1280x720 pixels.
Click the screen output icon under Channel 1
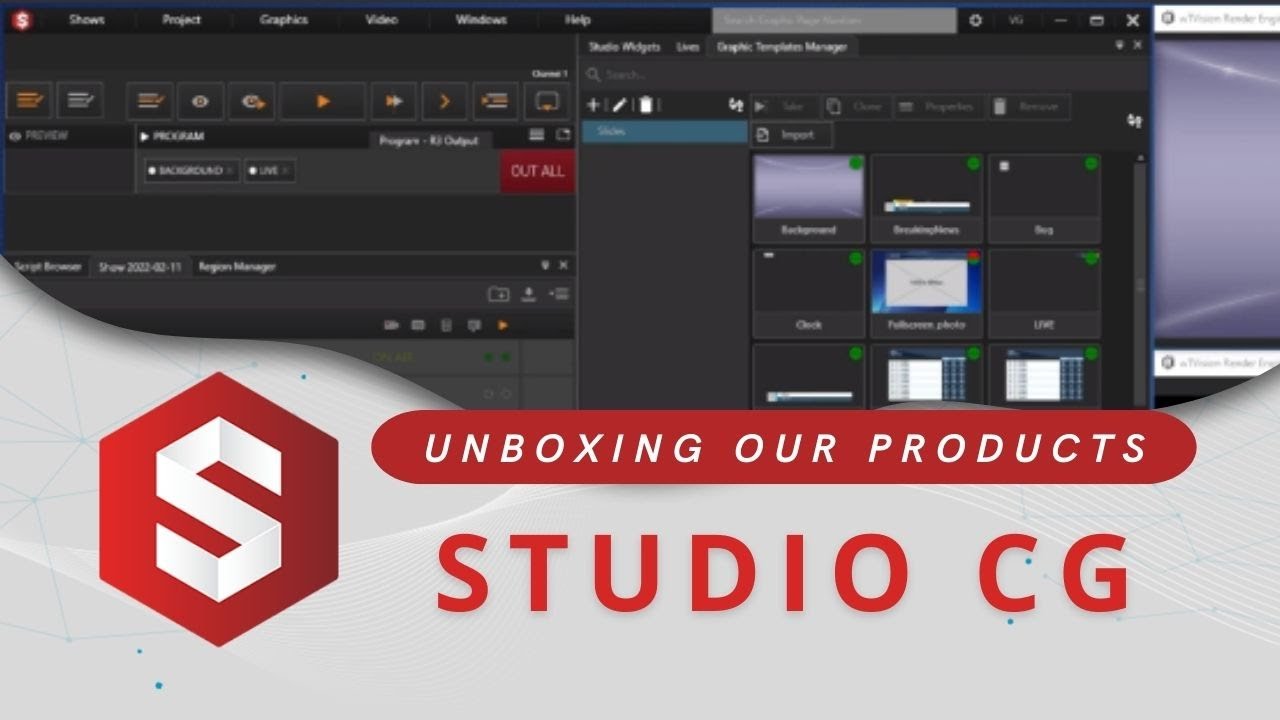tap(546, 101)
